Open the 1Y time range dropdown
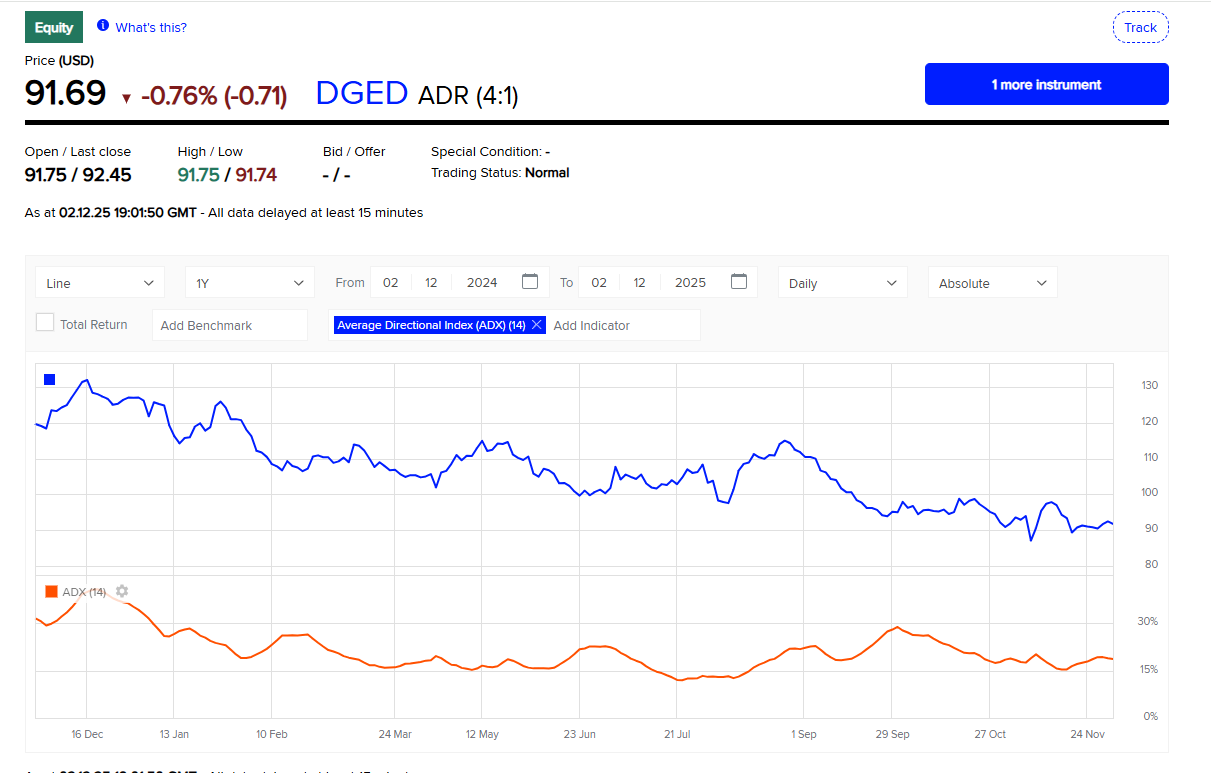The image size is (1211, 773). [x=250, y=283]
